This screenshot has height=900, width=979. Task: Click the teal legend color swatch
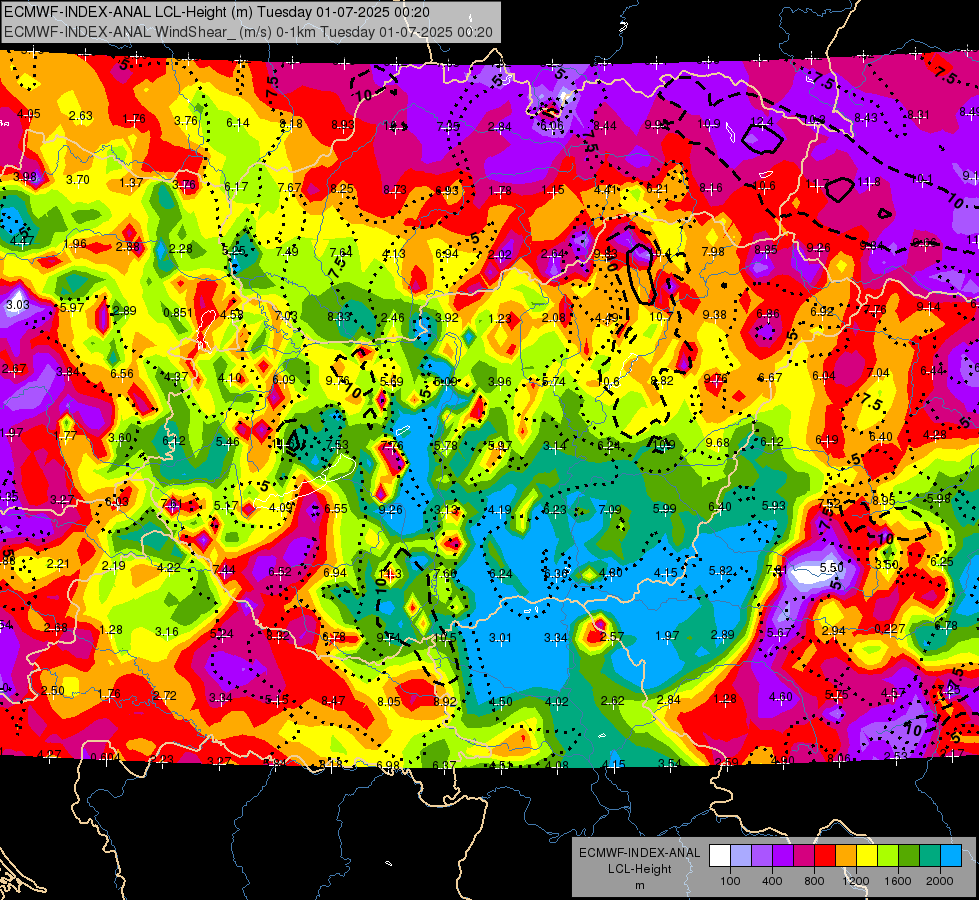pyautogui.click(x=930, y=856)
